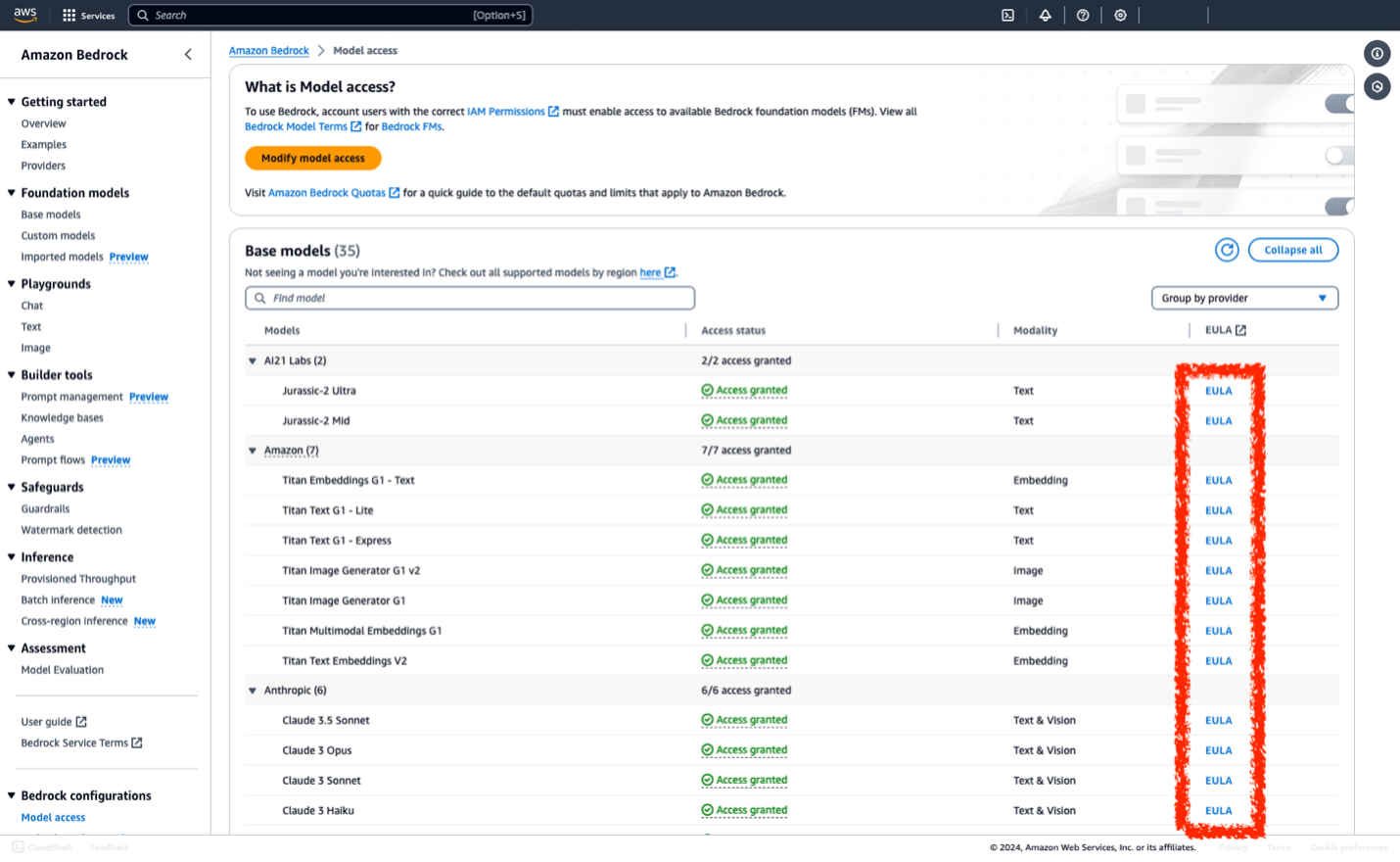Click the EULA external-link icon in table header

coord(1242,329)
